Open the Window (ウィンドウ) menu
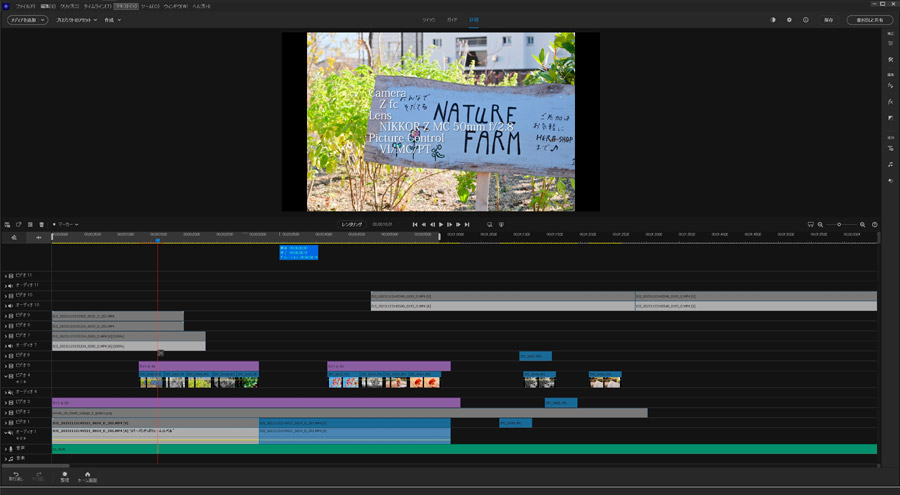Image resolution: width=900 pixels, height=495 pixels. [x=176, y=6]
